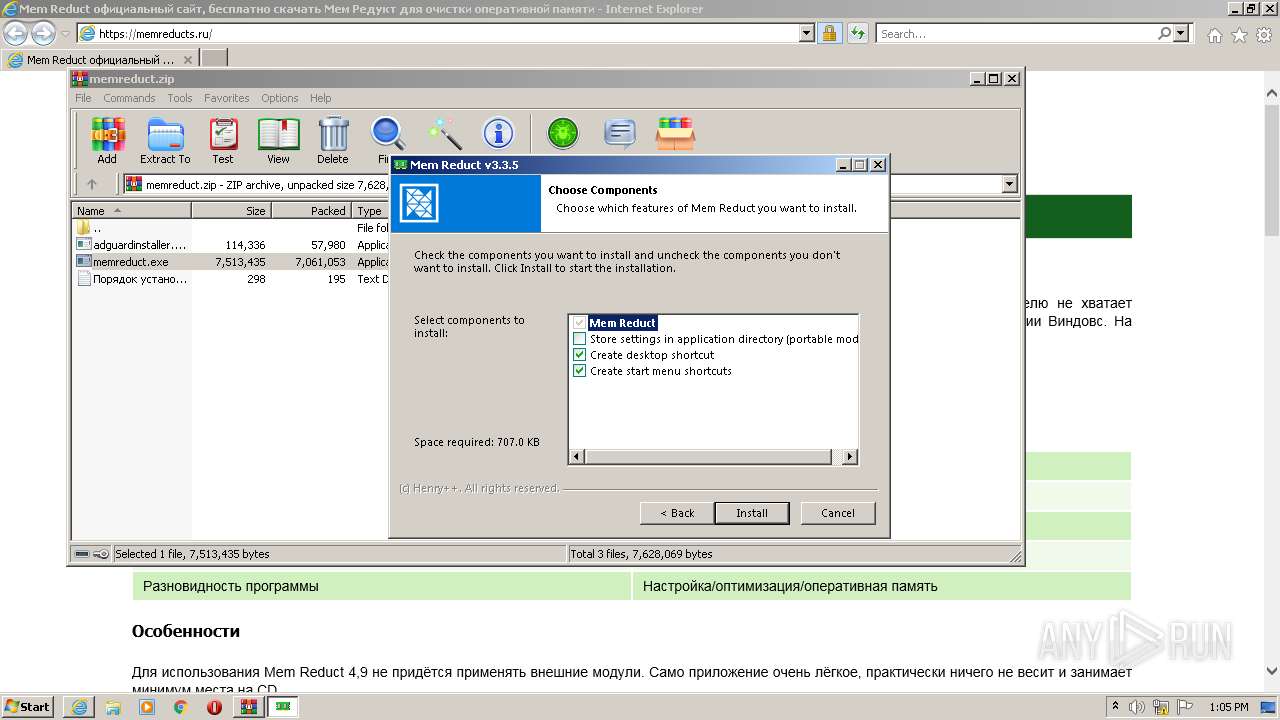Click the Comment speech bubble icon
This screenshot has height=720, width=1280.
tap(620, 134)
